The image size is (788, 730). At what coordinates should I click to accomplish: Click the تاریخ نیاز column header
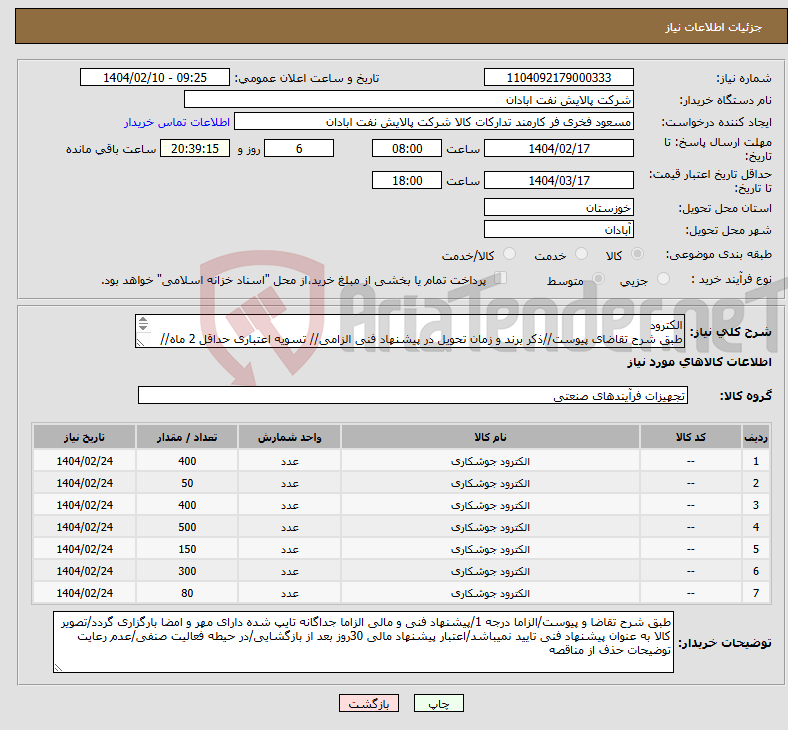(x=85, y=438)
